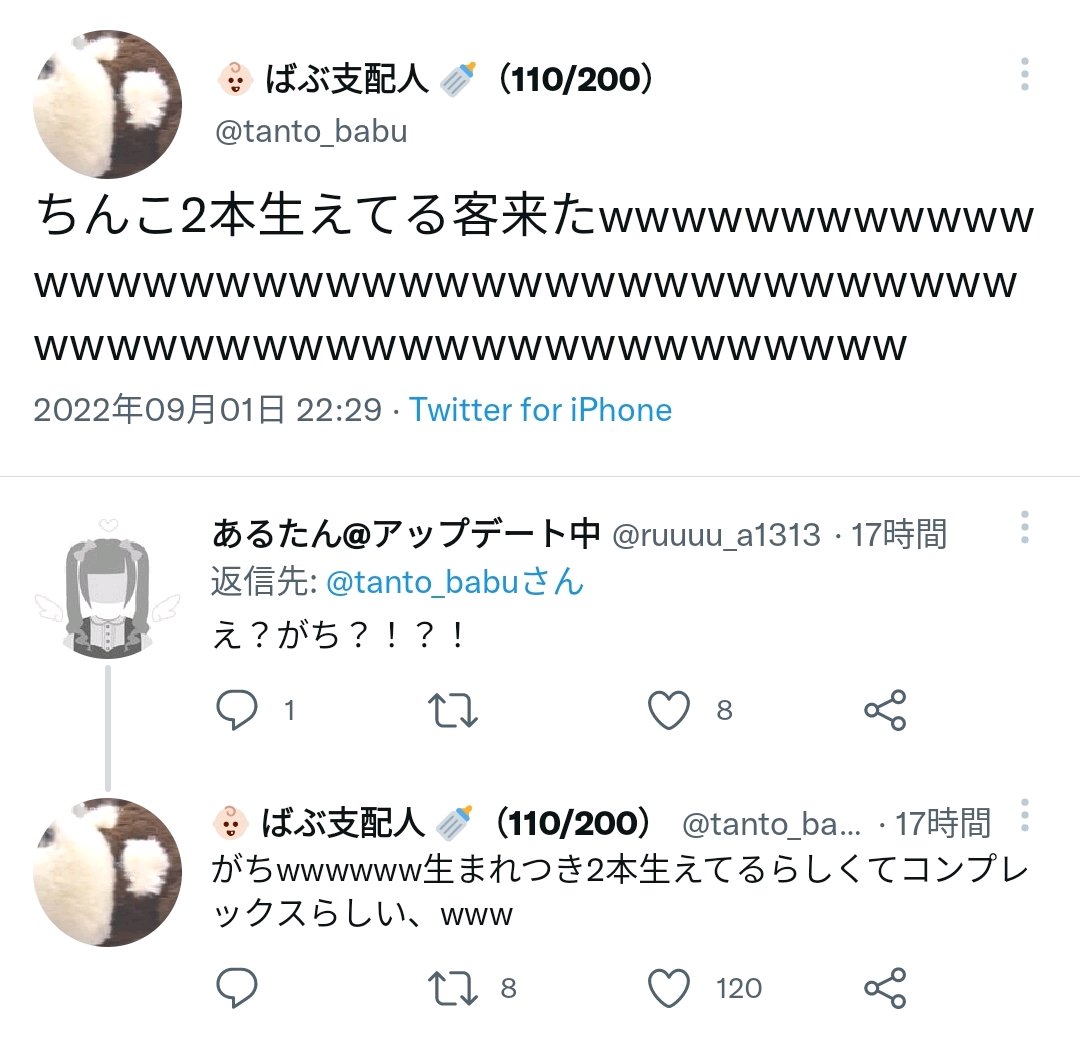Open the main tweet author's profile picture
The width and height of the screenshot is (1080, 1042).
pos(107,104)
